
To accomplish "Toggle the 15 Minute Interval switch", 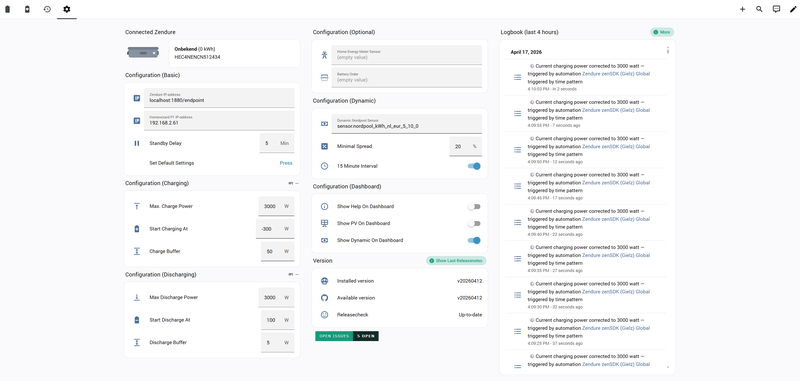I will (474, 166).
